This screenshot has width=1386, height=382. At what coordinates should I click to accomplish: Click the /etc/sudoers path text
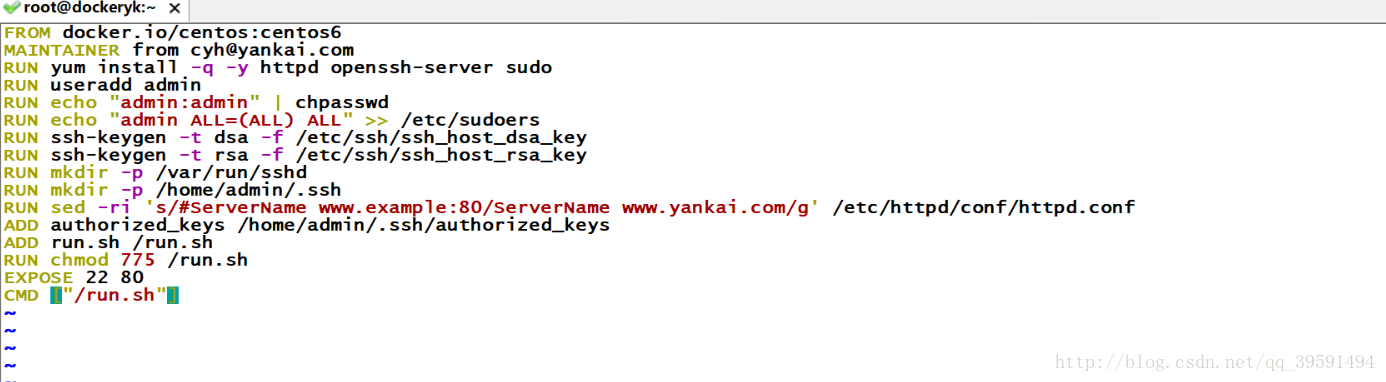[x=470, y=120]
